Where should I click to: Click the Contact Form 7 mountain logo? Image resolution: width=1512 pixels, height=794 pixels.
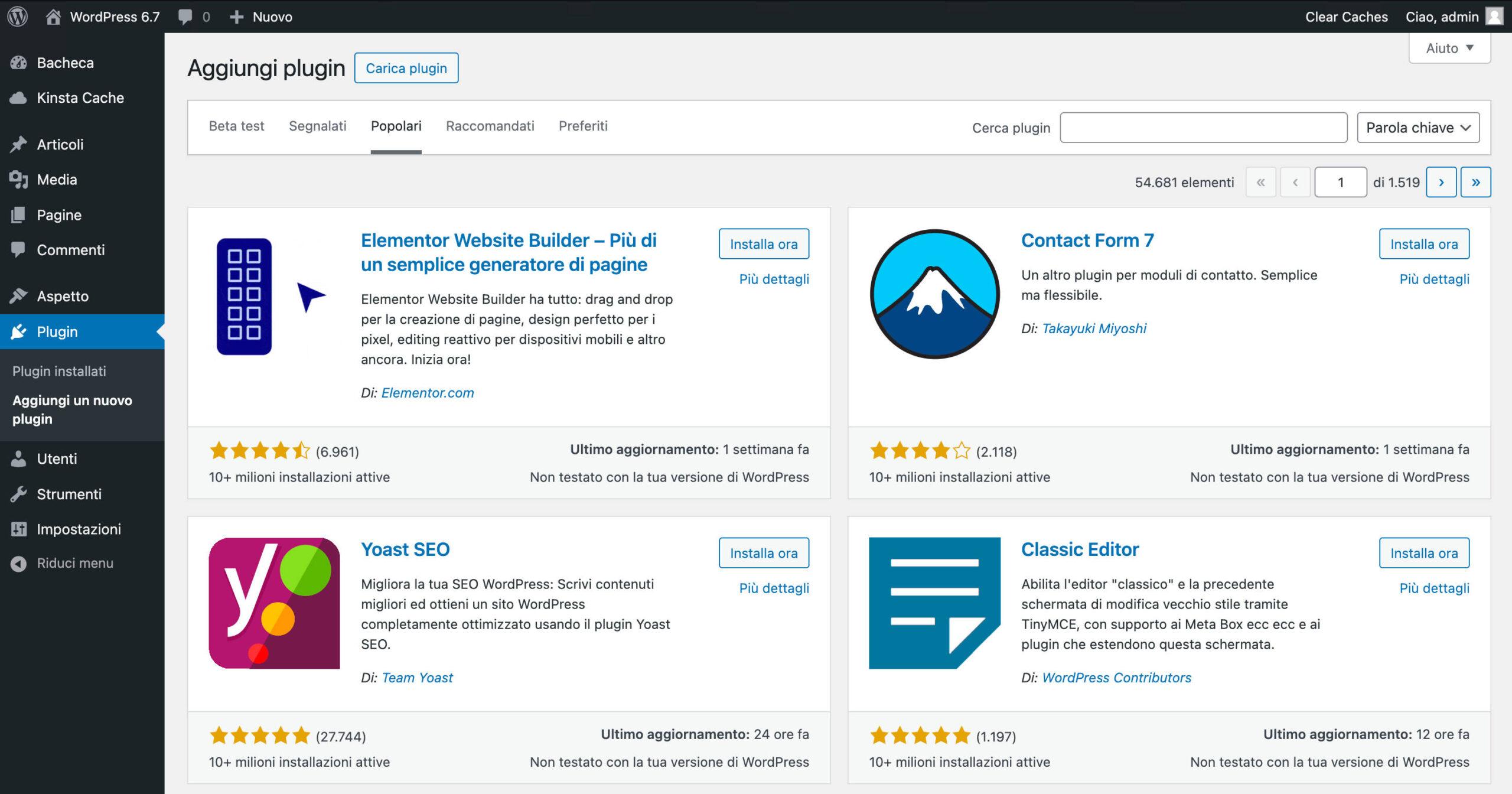click(935, 294)
